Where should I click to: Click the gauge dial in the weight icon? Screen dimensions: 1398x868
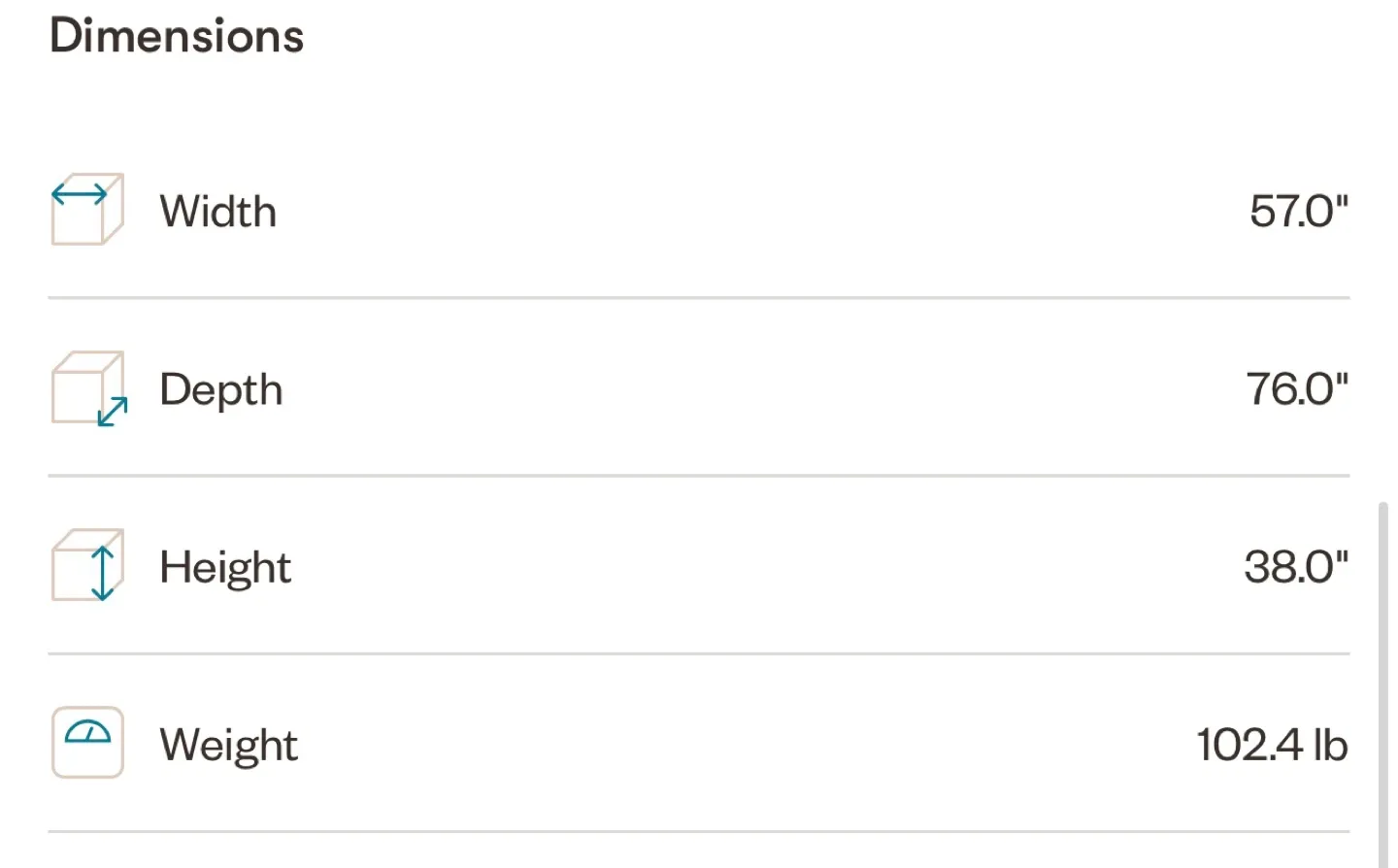point(87,732)
